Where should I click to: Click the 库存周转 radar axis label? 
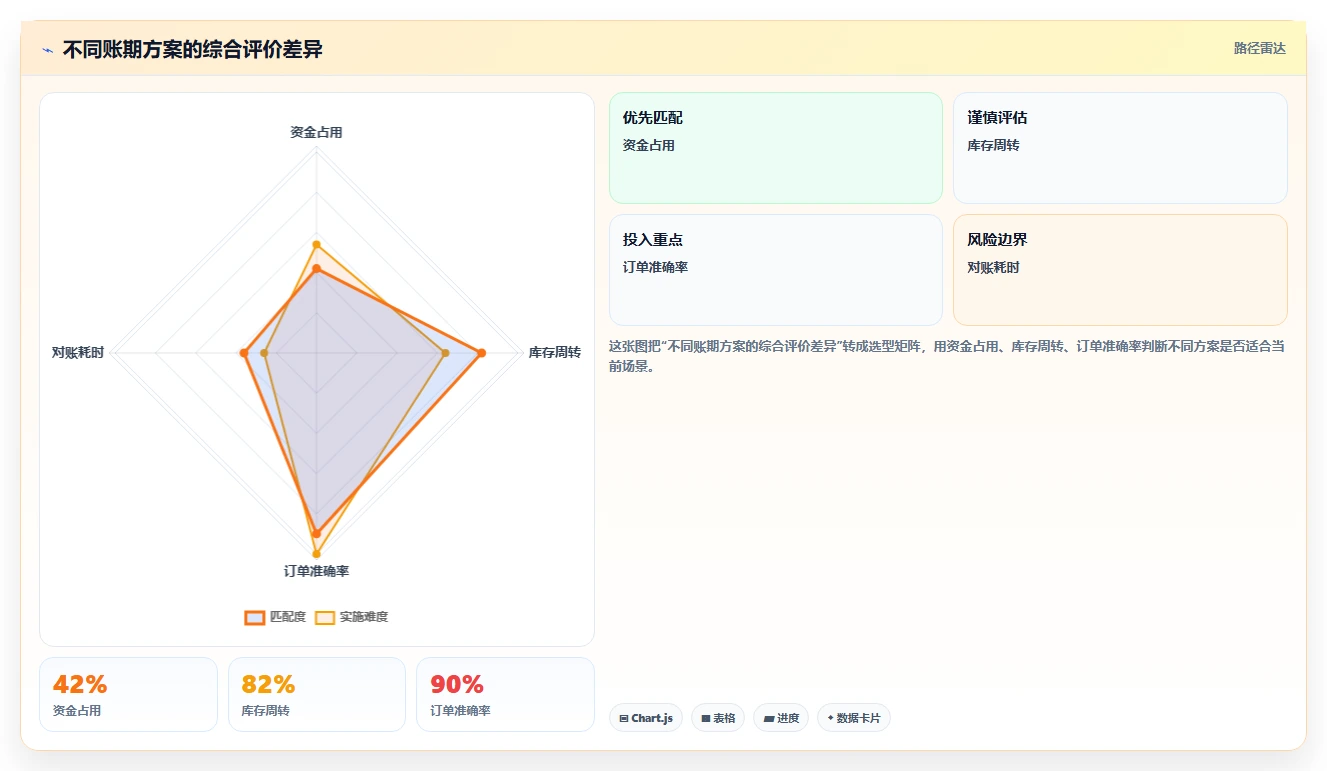[555, 352]
